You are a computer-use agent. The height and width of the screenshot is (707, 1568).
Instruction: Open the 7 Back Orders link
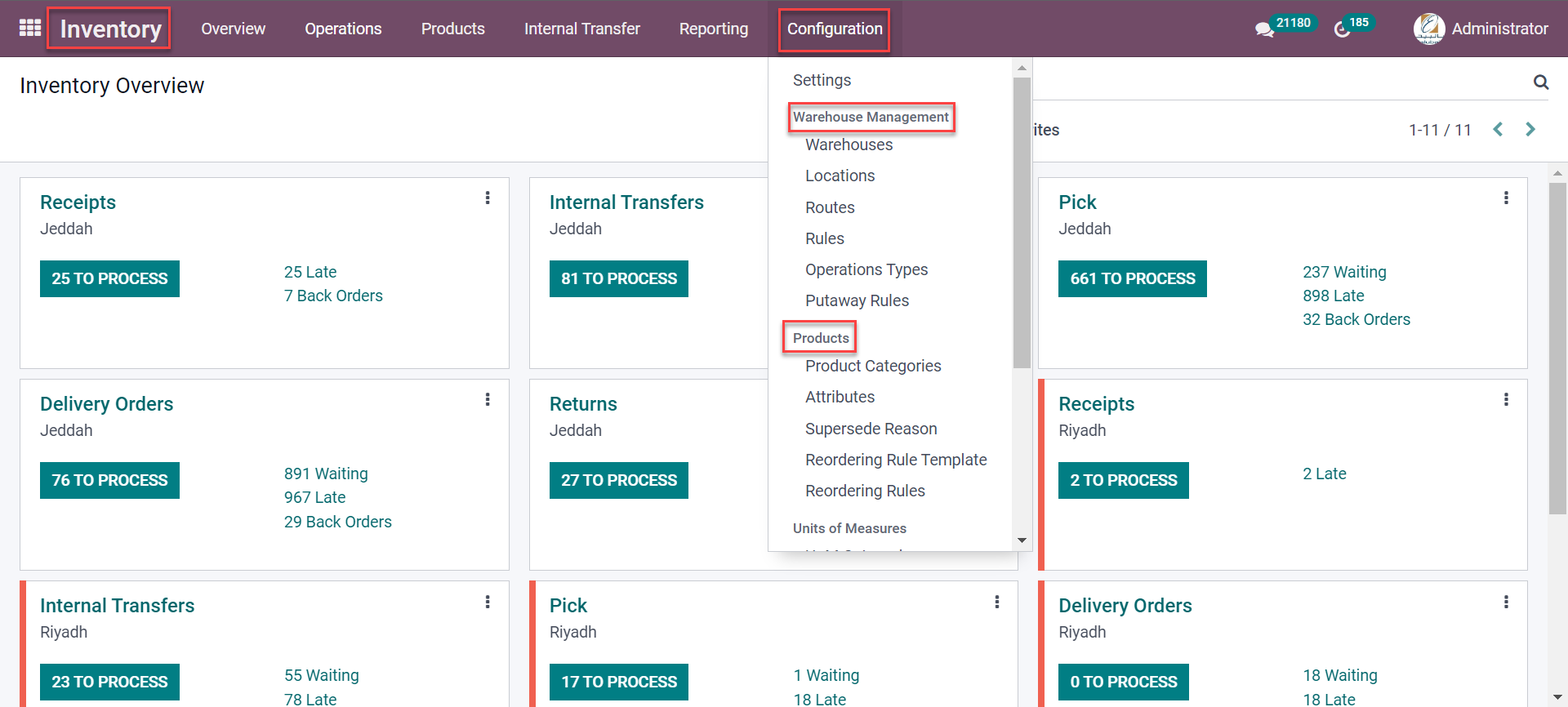tap(333, 296)
